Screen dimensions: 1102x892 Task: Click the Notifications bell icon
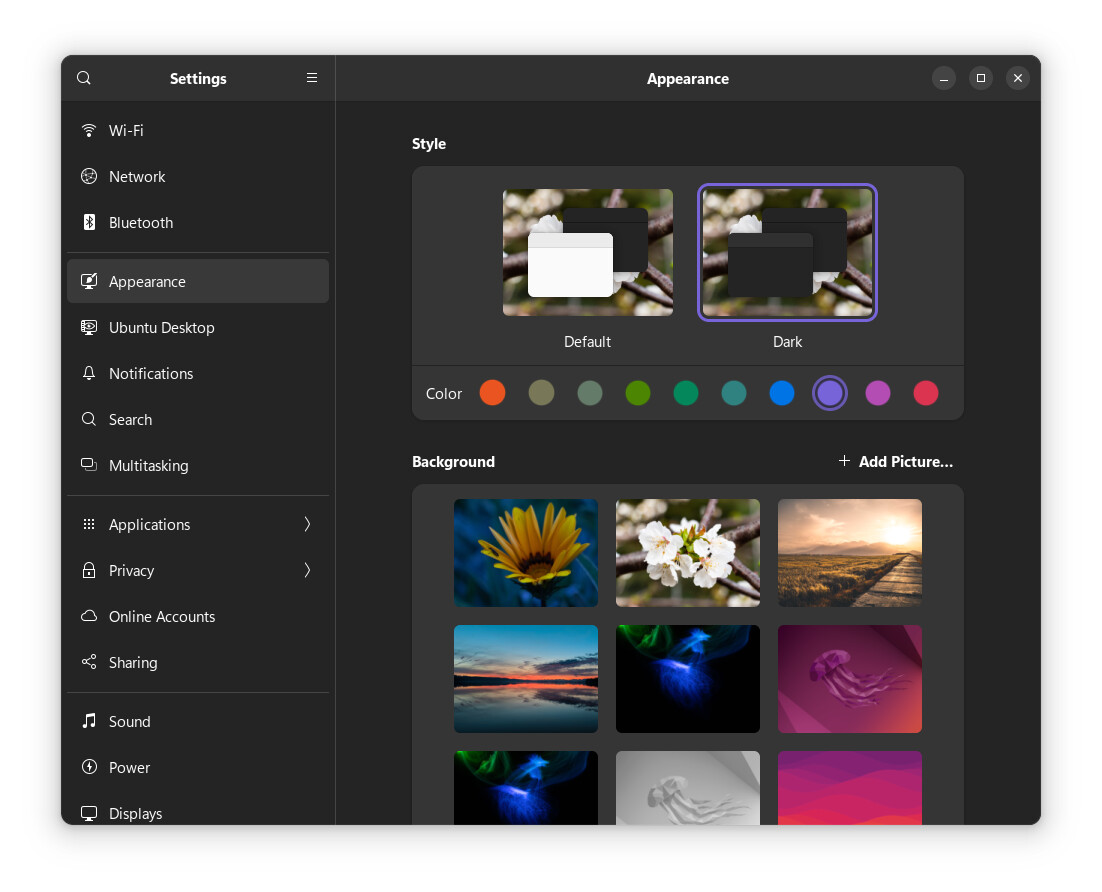coord(89,373)
